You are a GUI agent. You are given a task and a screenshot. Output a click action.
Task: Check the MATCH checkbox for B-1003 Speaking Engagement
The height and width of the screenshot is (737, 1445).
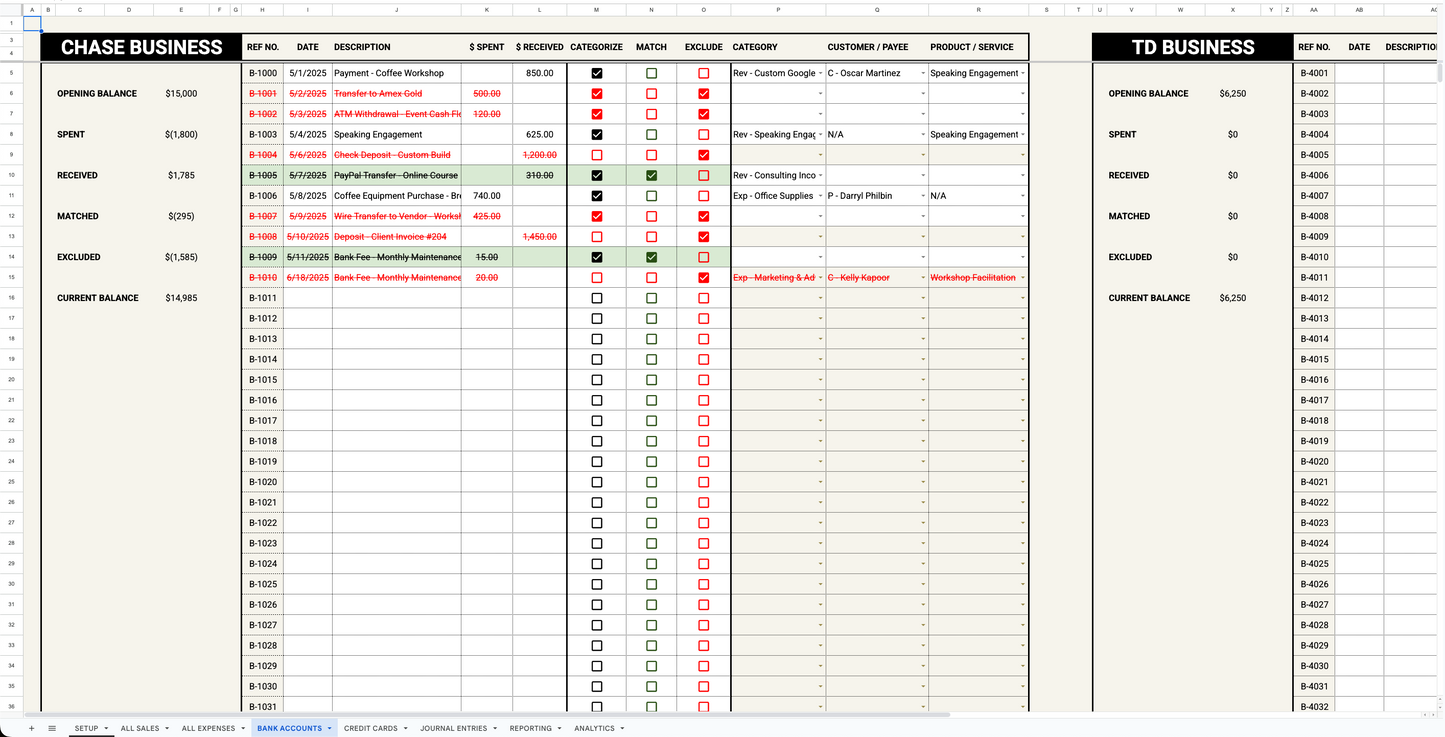651,134
